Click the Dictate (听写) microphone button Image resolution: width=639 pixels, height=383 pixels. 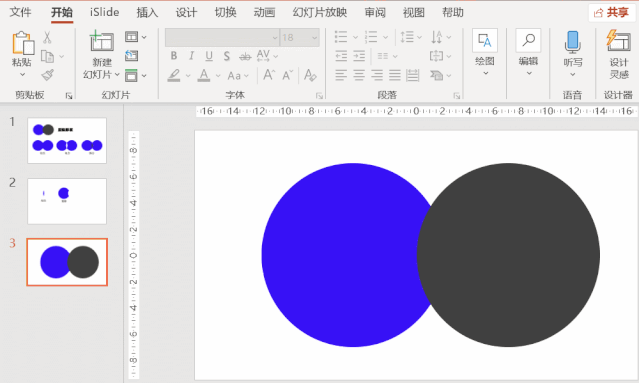(x=573, y=53)
